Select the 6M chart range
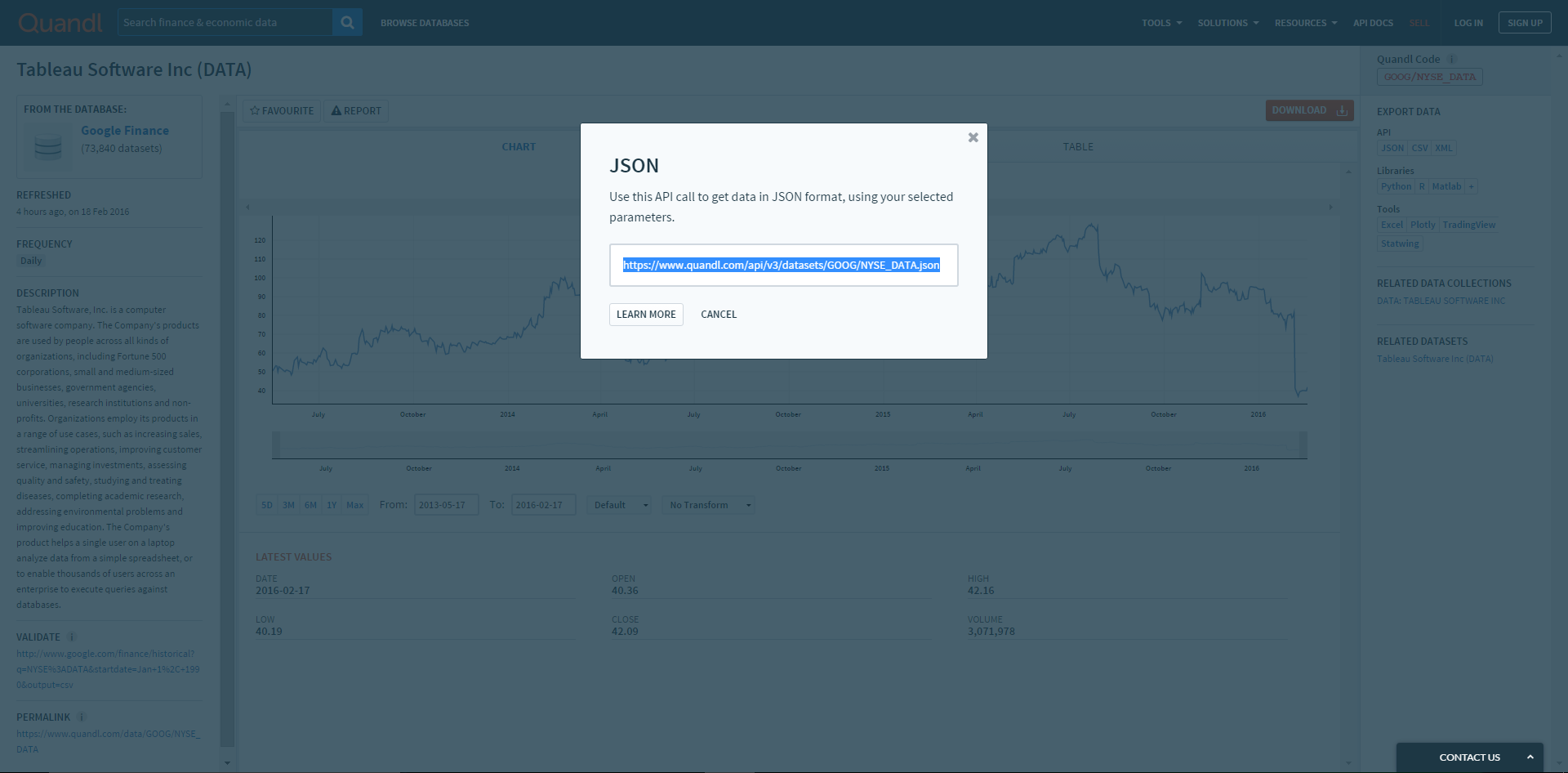Image resolution: width=1568 pixels, height=773 pixels. (x=310, y=505)
